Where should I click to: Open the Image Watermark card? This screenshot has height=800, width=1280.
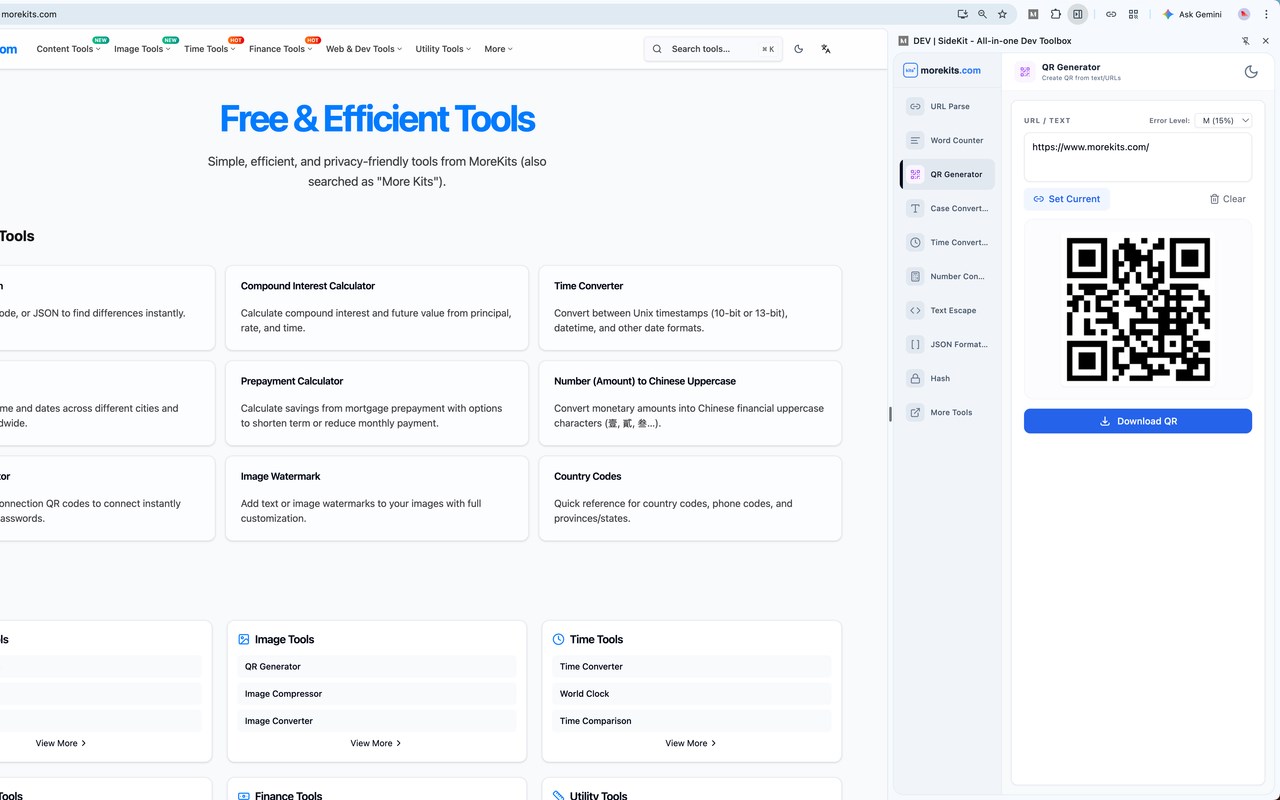[377, 498]
